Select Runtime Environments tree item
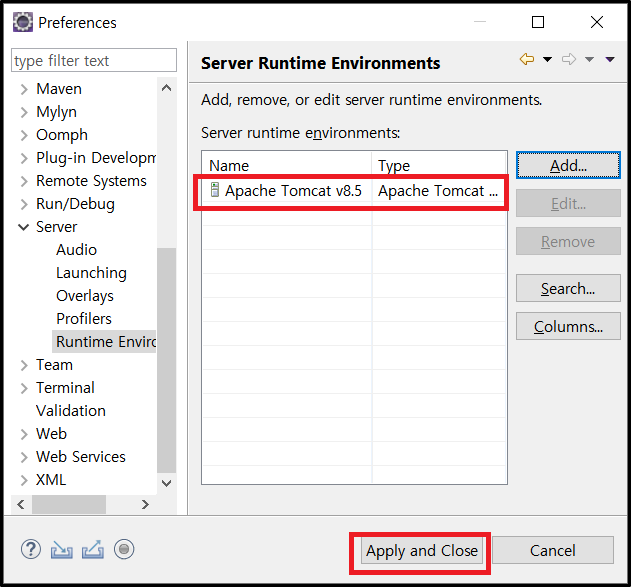Image resolution: width=631 pixels, height=587 pixels. [106, 342]
